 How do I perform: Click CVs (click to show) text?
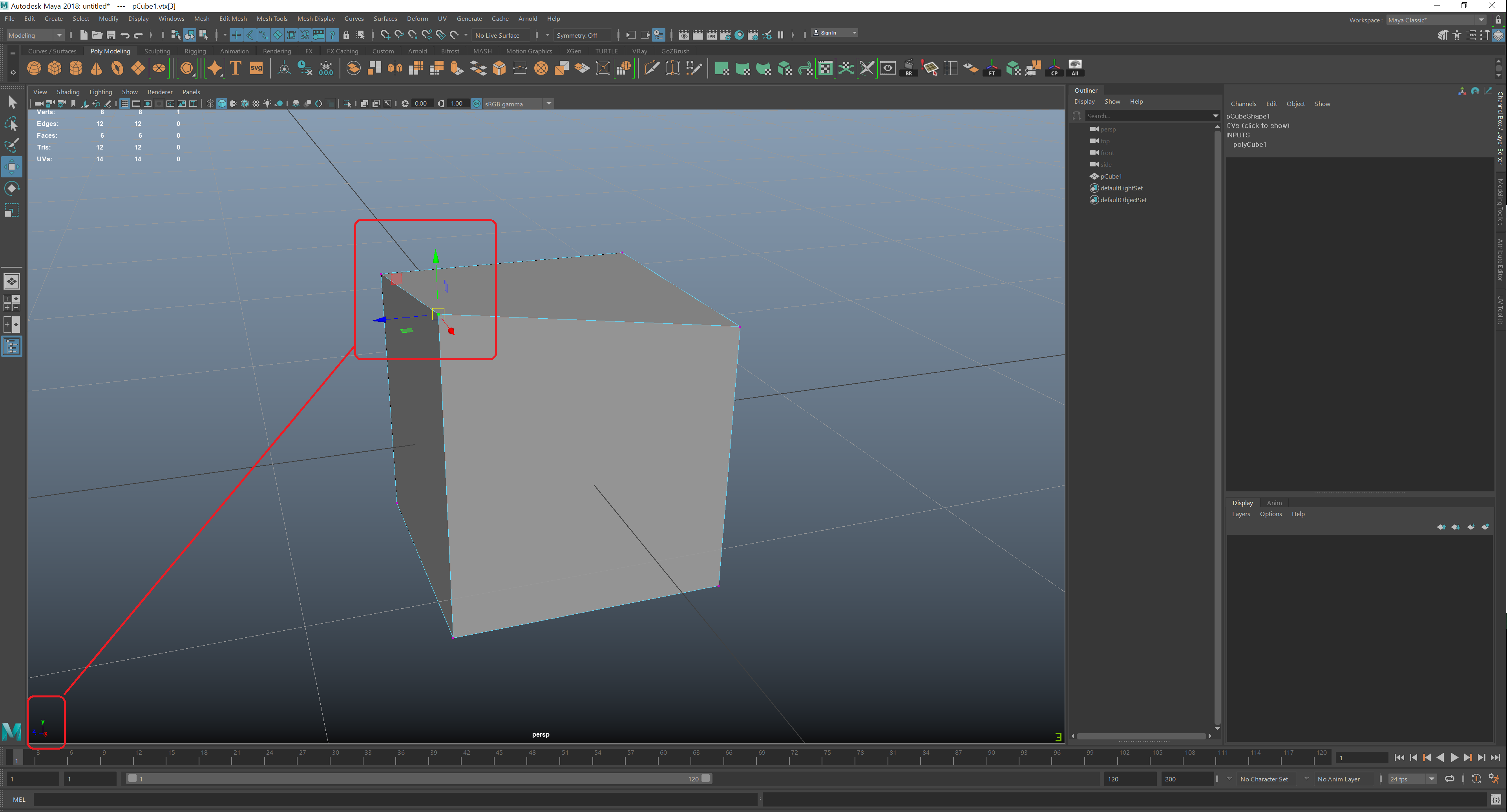click(1258, 126)
